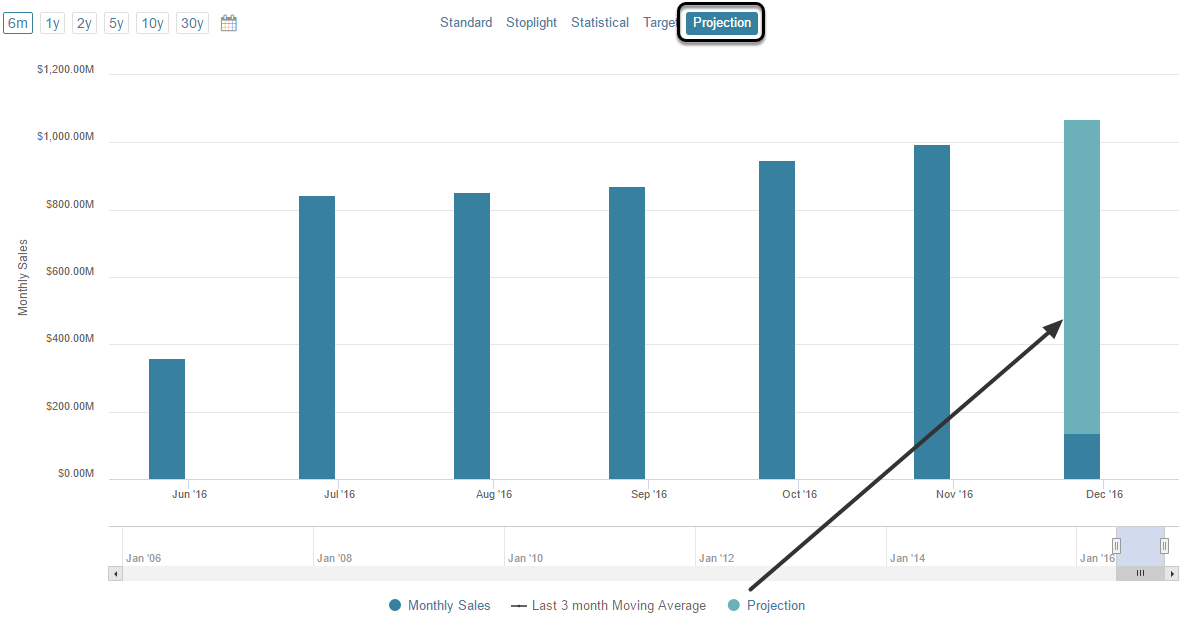Click the left arrow on the bottom scrollbar
This screenshot has height=634, width=1193.
pos(115,573)
